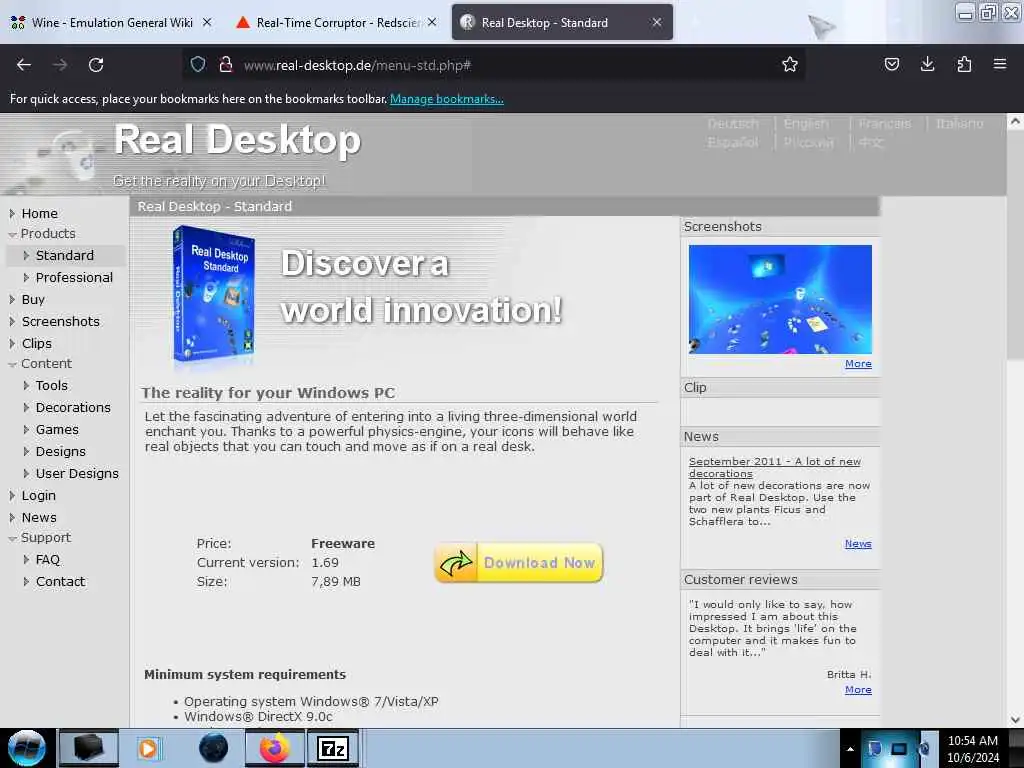Go to Home in the sidebar
This screenshot has width=1024, height=768.
[x=39, y=214]
